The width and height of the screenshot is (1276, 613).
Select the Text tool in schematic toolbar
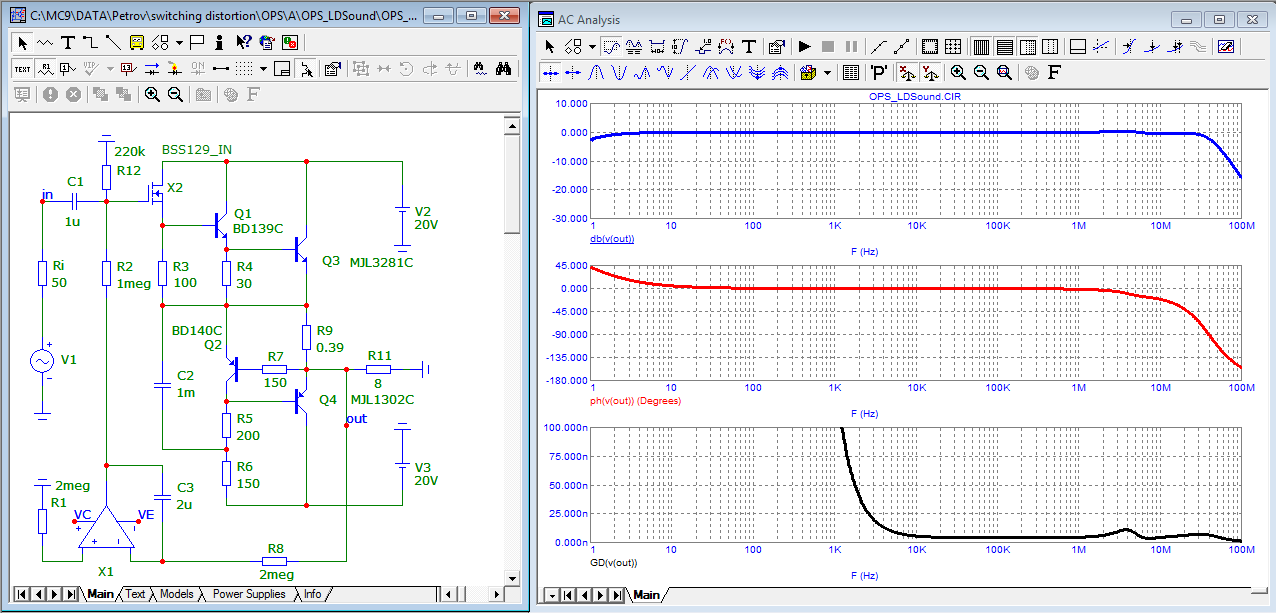[67, 42]
